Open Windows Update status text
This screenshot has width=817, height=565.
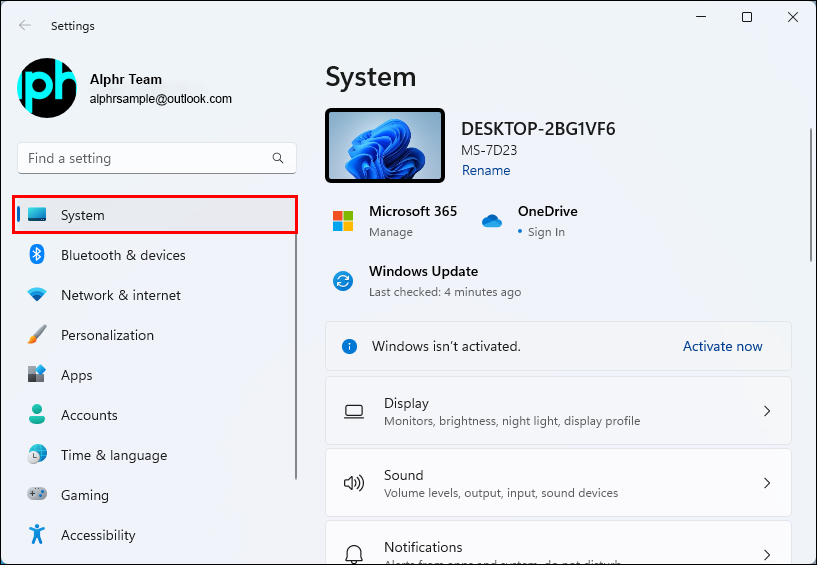pos(424,271)
